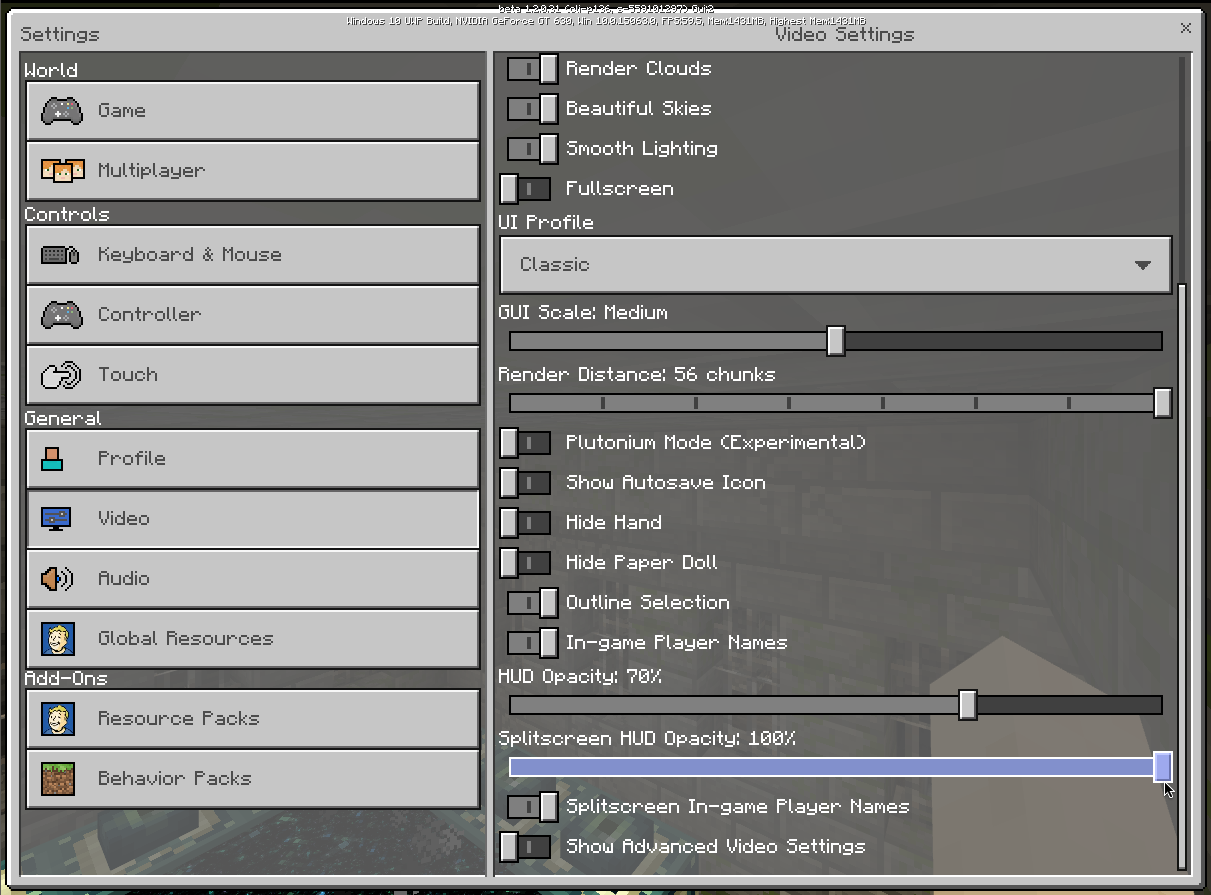The height and width of the screenshot is (895, 1211).
Task: Click the GUI Scale slider handle
Action: pos(836,341)
